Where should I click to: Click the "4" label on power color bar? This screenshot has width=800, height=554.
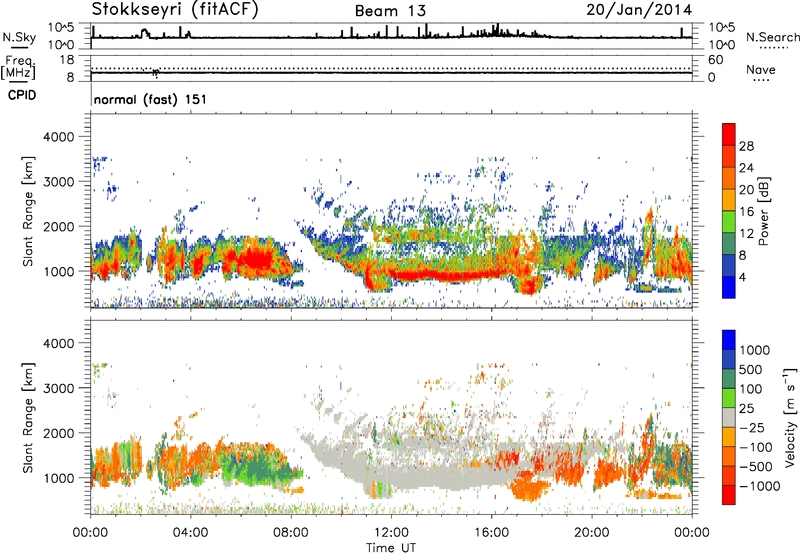742,278
